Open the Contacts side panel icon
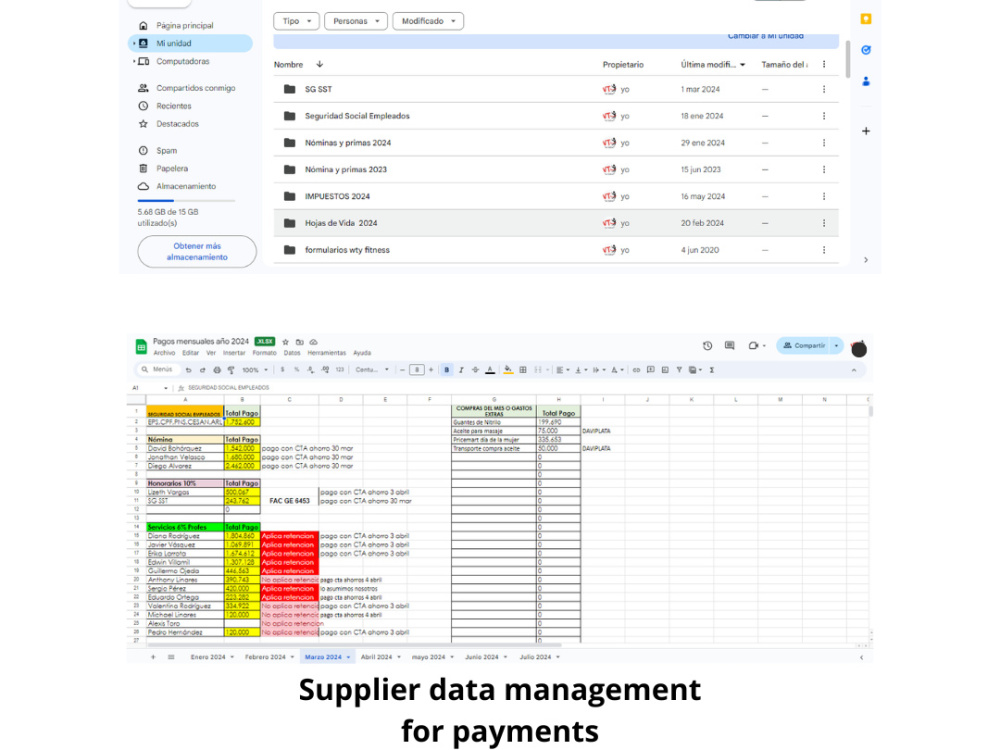The height and width of the screenshot is (750, 1000). pos(865,81)
